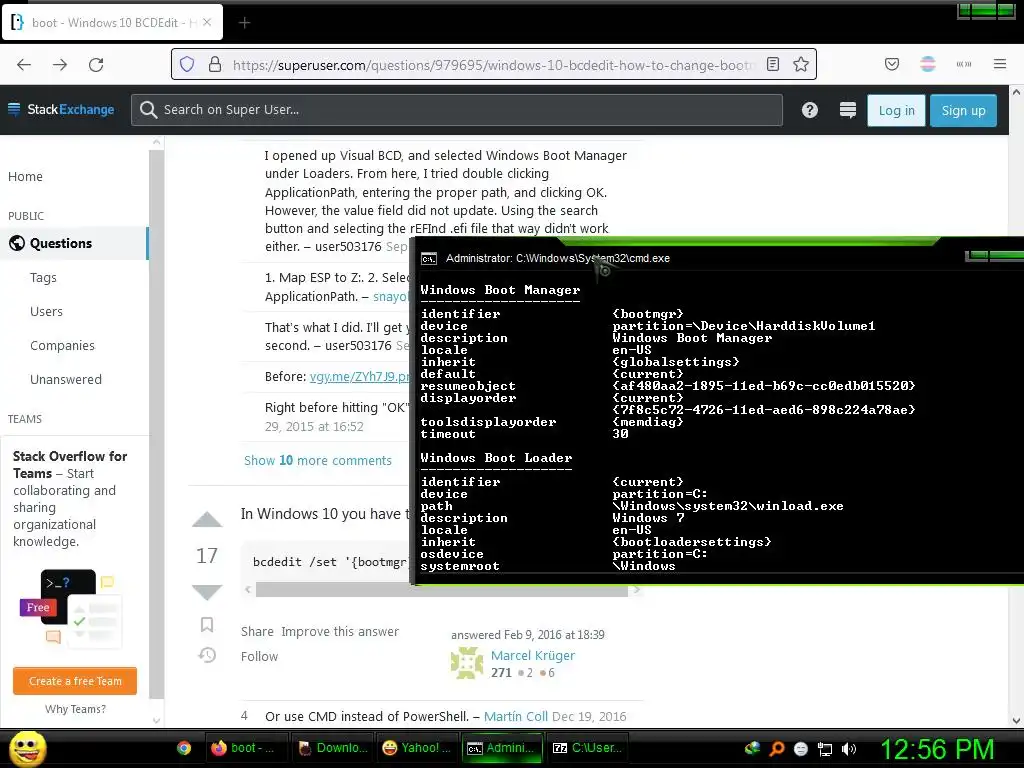
Task: Switch to the Yahoo taskbar button
Action: pos(417,748)
